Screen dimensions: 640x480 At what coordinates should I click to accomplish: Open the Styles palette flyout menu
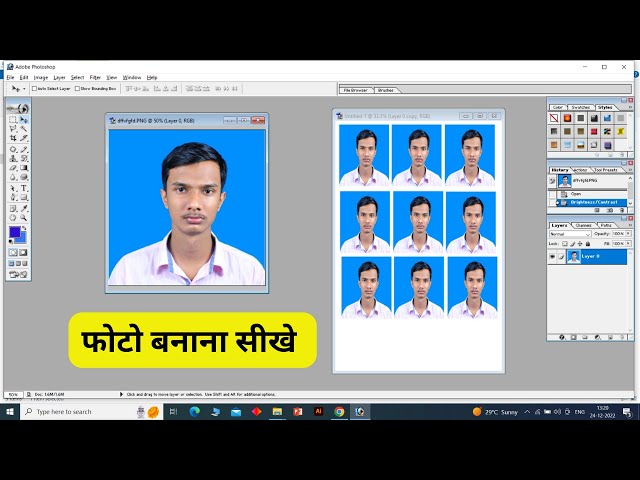[629, 107]
